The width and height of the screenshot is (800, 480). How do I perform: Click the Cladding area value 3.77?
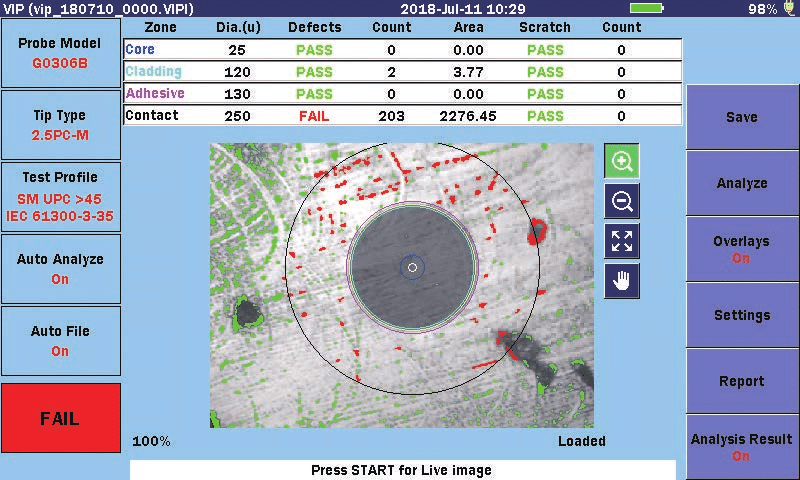point(468,72)
